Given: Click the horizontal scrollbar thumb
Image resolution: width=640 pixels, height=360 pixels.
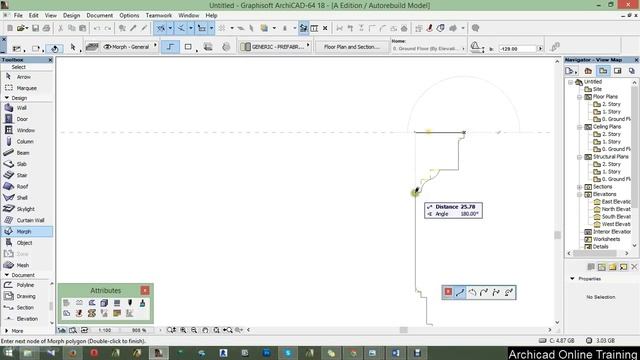Looking at the screenshot, I should 404,330.
